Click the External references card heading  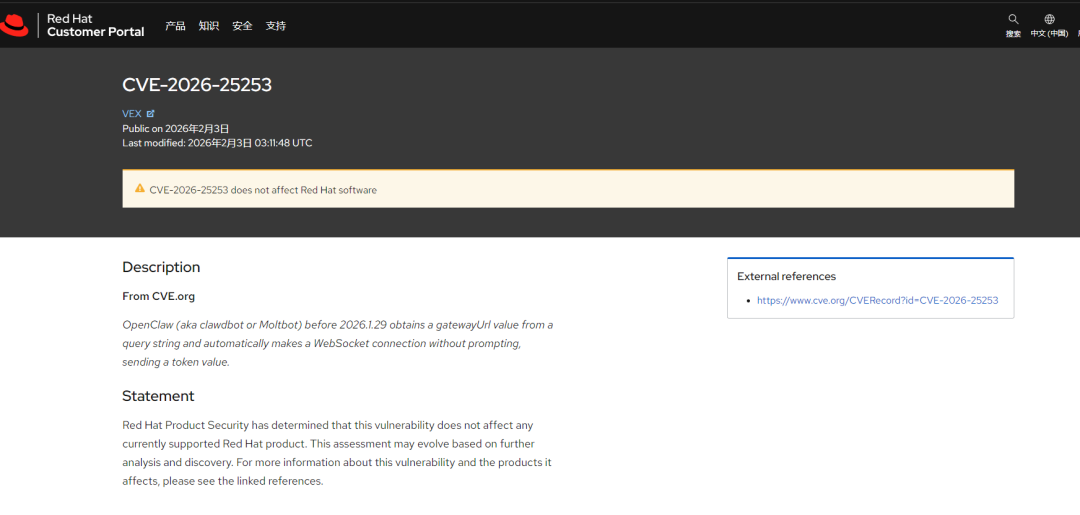[x=787, y=276]
